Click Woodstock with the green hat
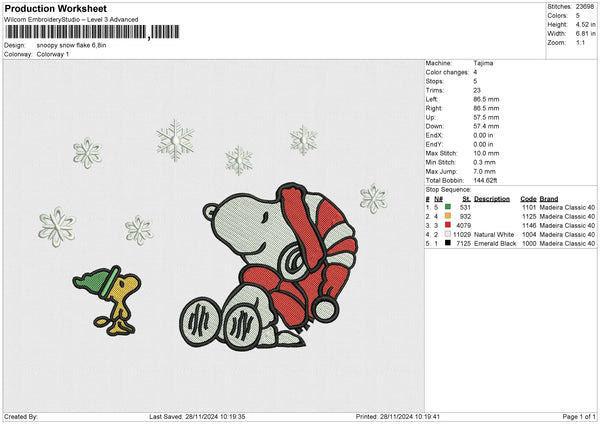Viewport: 600px width, 424px height. pos(107,300)
